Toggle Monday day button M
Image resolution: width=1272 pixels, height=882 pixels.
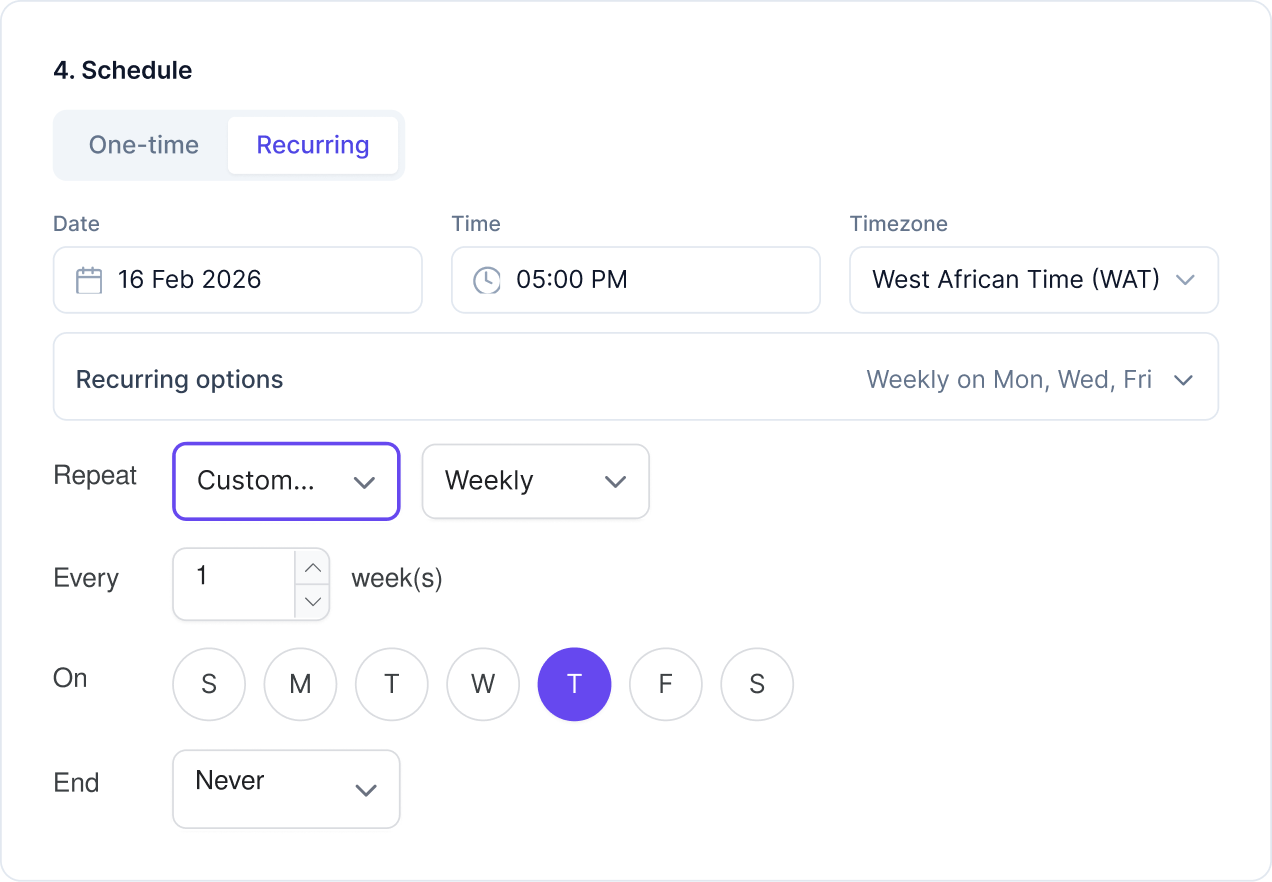click(x=300, y=685)
